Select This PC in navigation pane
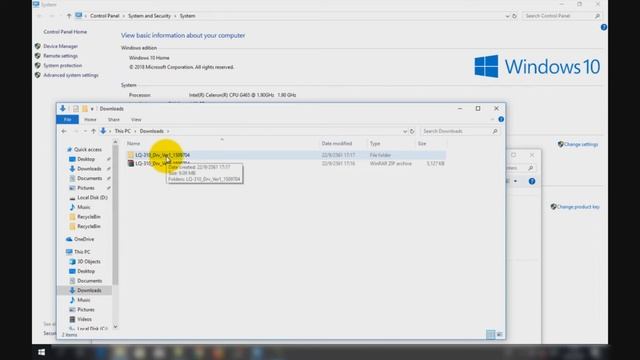Screen dimensions: 640x360 click(x=82, y=252)
